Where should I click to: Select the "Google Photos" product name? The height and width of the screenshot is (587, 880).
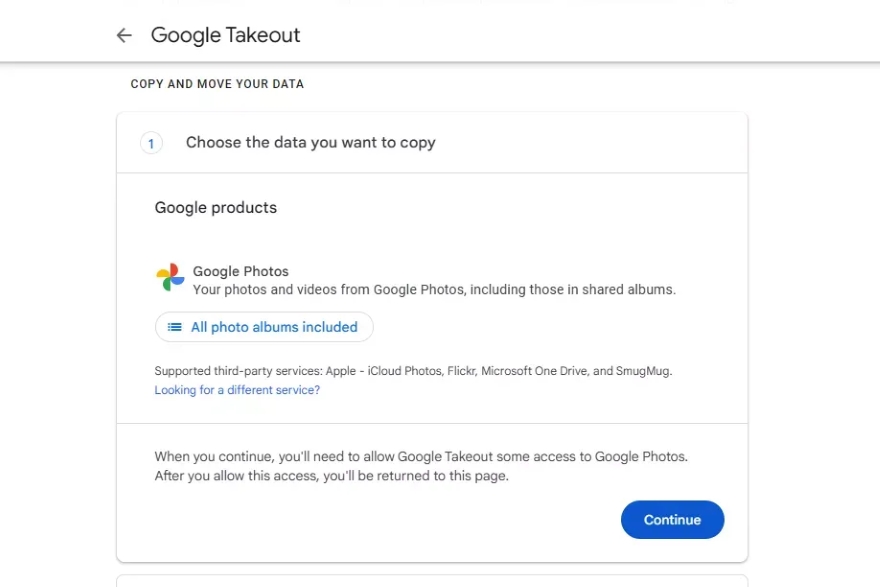coord(240,271)
